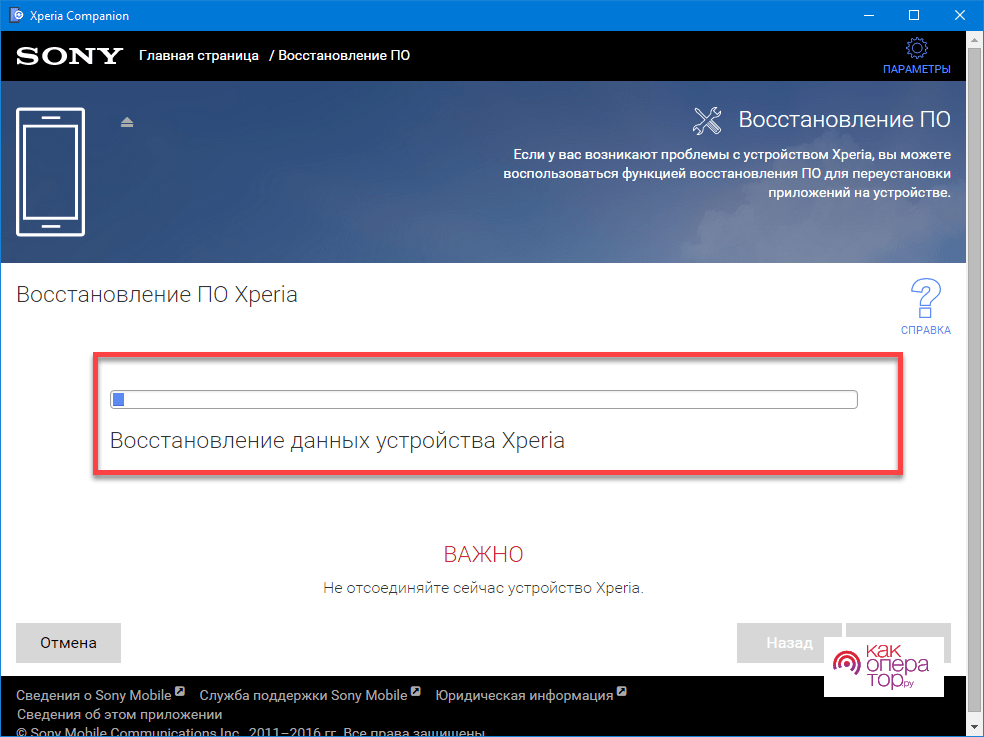Image resolution: width=984 pixels, height=737 pixels.
Task: Click external-link arrow after Юридическая информация
Action: click(x=621, y=692)
